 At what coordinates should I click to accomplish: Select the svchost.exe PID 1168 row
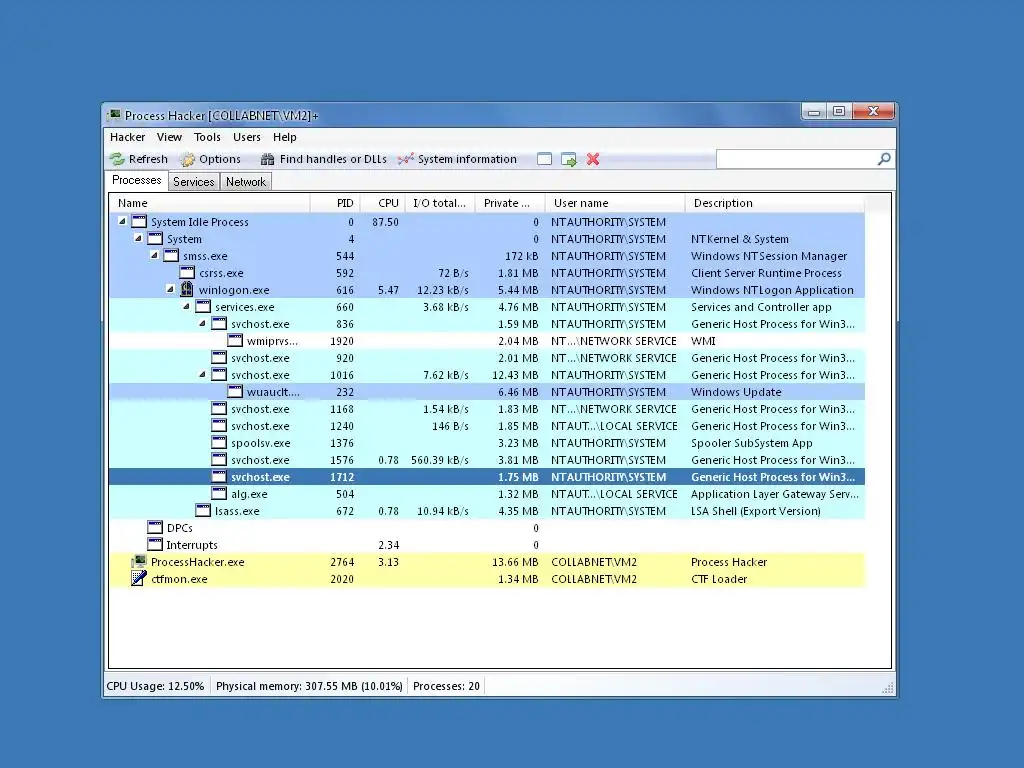tap(487, 409)
